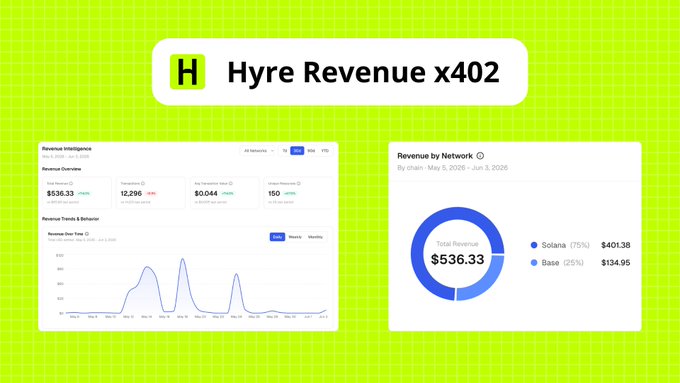Click the $536.33 total inside donut chart
This screenshot has height=383, width=680.
point(457,259)
